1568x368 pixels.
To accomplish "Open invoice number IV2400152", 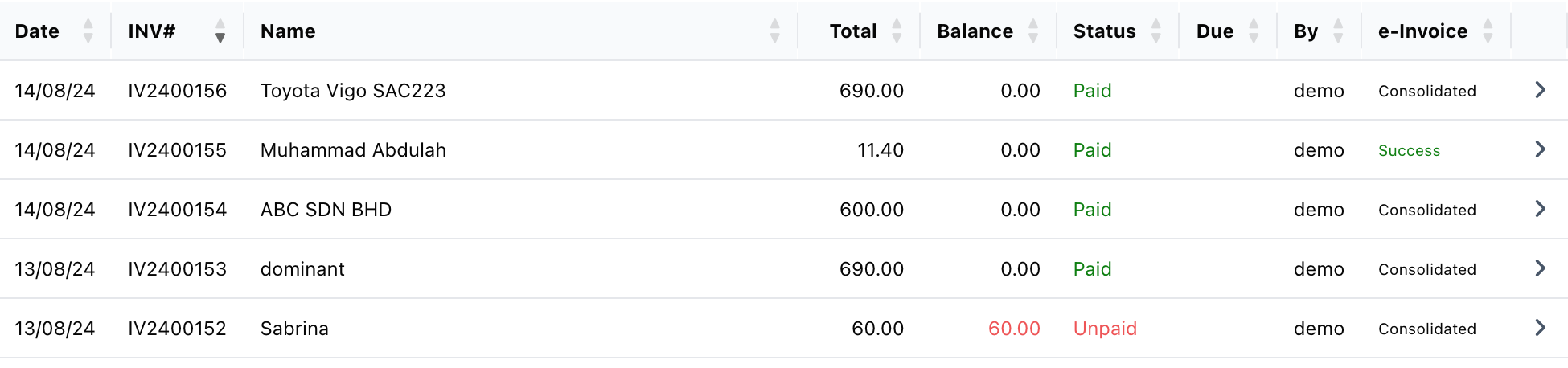I will (x=177, y=329).
